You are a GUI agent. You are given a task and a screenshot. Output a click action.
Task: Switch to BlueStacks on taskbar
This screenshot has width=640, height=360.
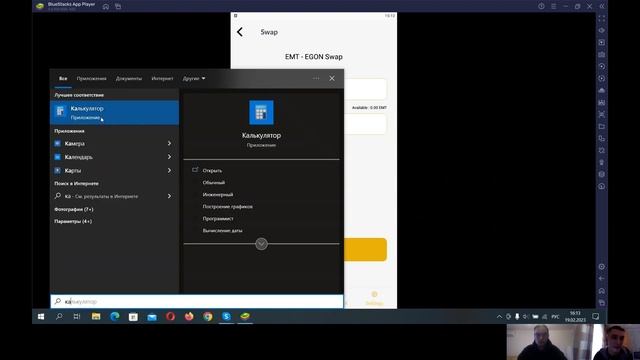tap(245, 316)
